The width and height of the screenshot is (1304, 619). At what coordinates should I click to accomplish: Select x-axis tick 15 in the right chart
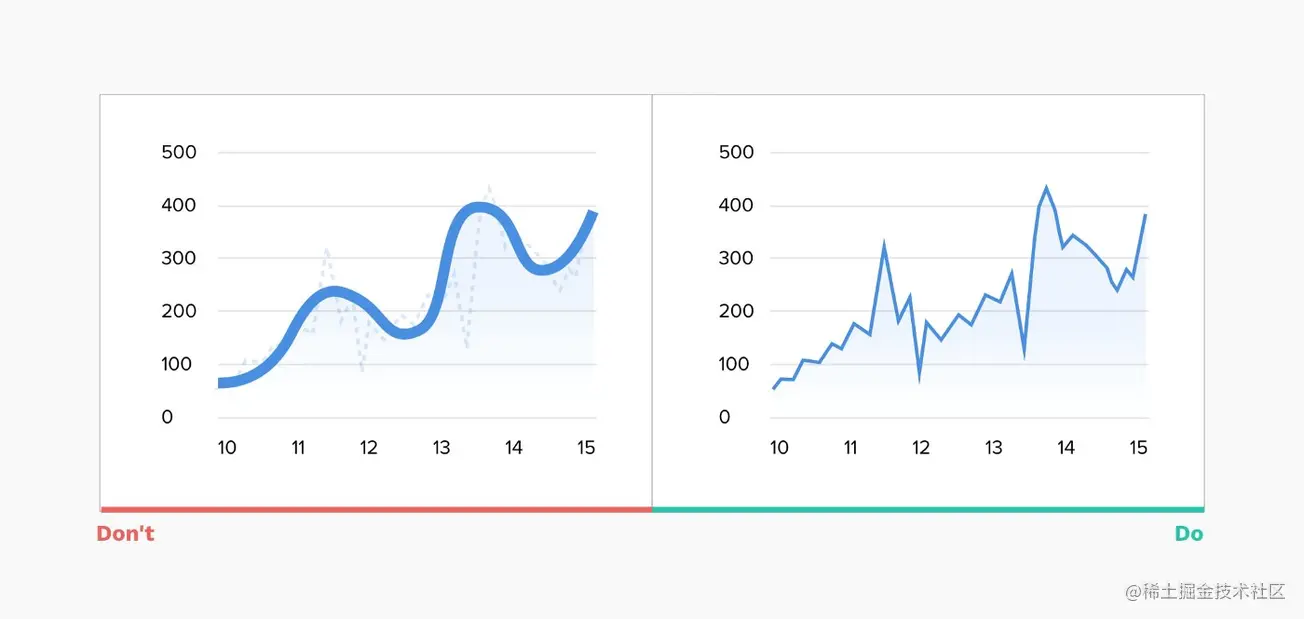coord(1138,447)
